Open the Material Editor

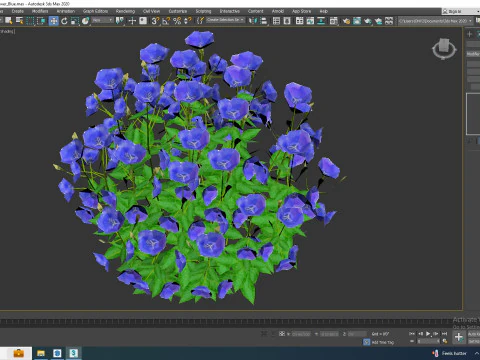point(333,21)
